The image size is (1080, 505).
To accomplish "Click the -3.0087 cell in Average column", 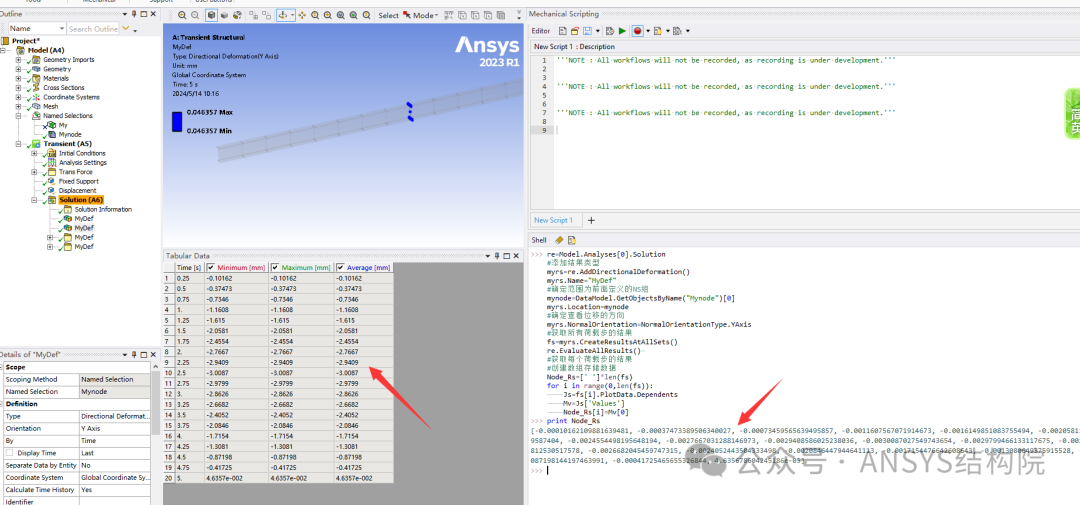I will 364,371.
